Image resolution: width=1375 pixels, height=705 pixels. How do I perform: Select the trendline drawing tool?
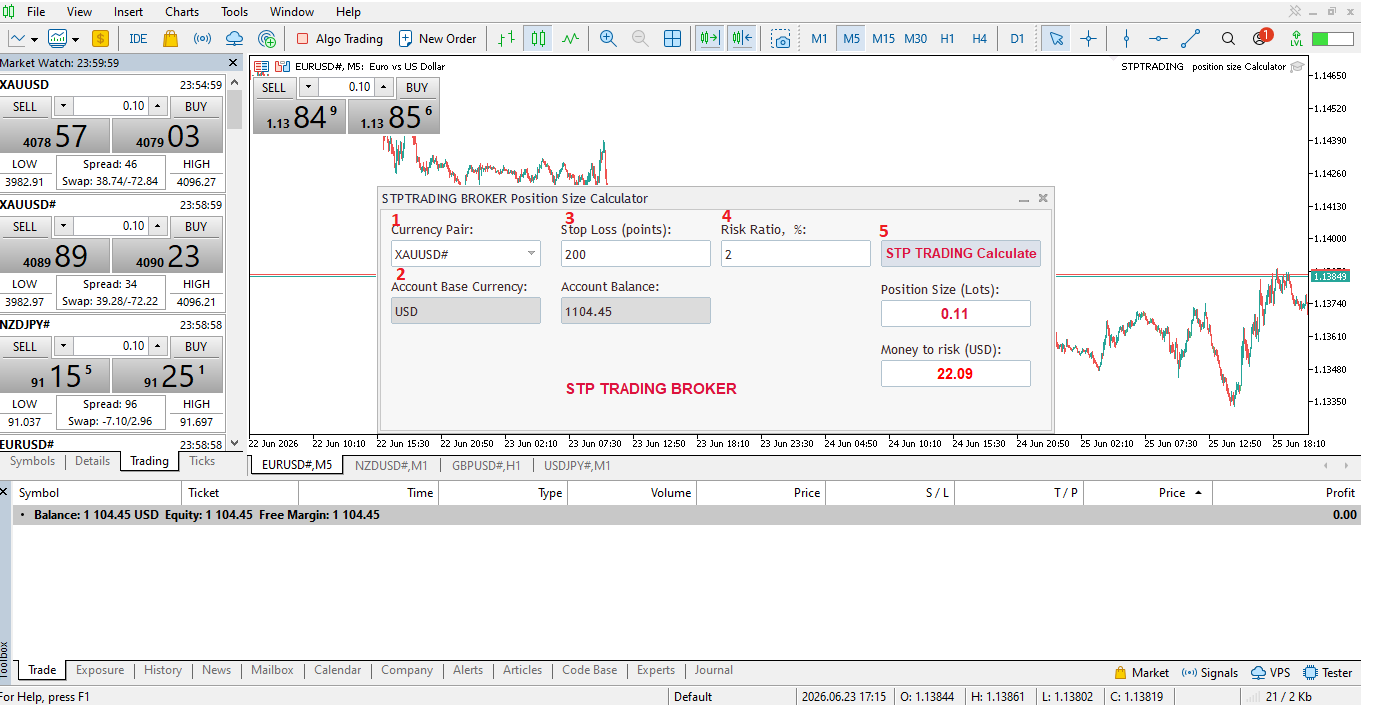[1190, 39]
